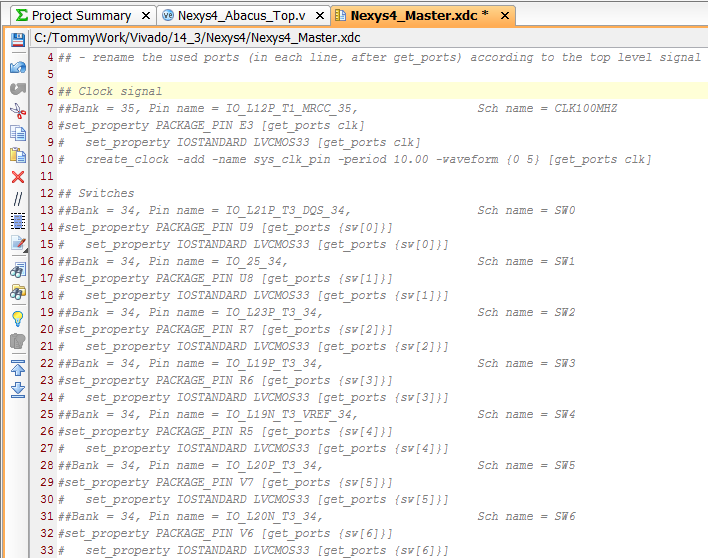
Task: Close the Nexys4_Abacus_Top.v tab
Action: 320,16
